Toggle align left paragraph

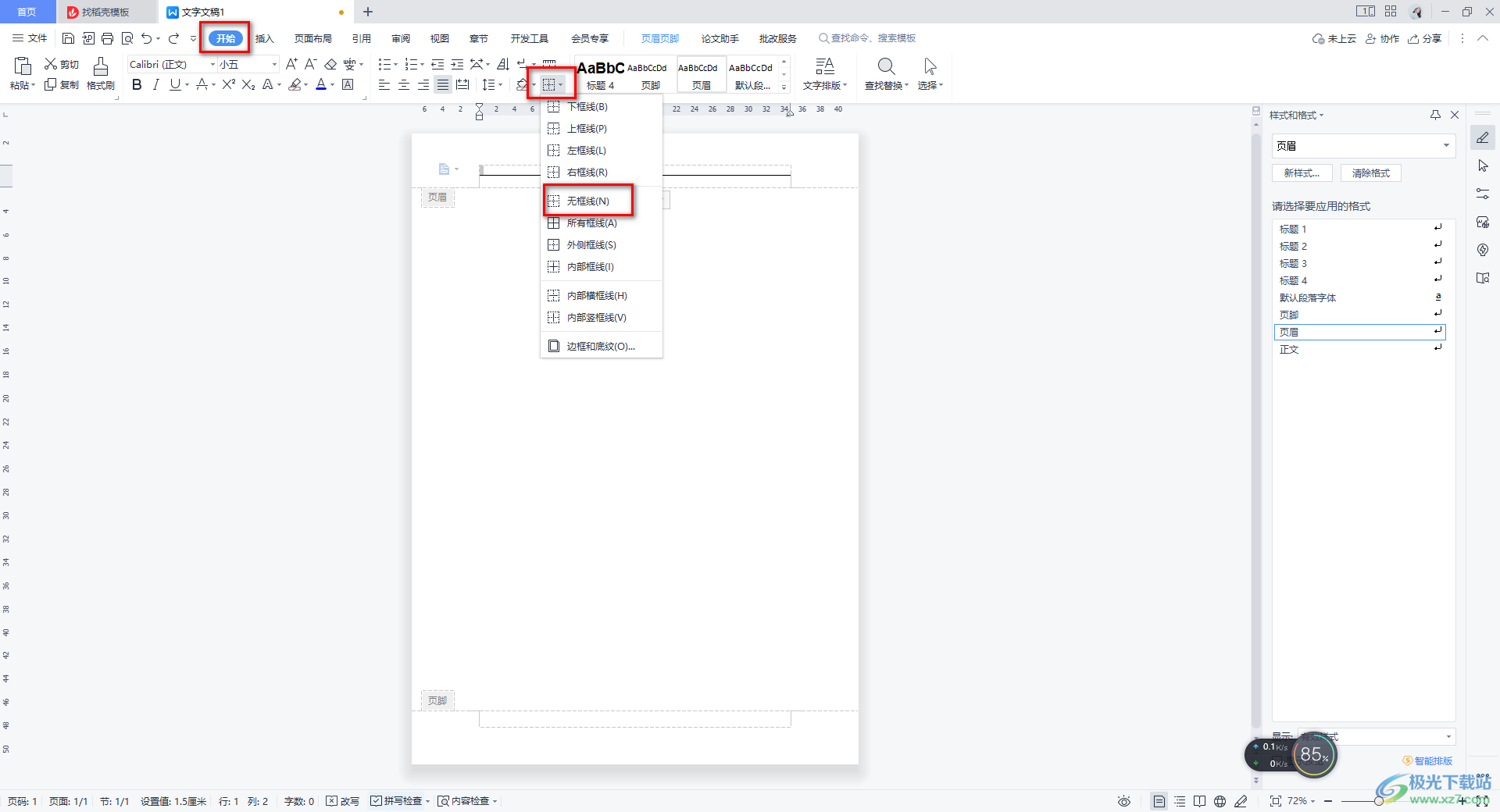[x=384, y=84]
